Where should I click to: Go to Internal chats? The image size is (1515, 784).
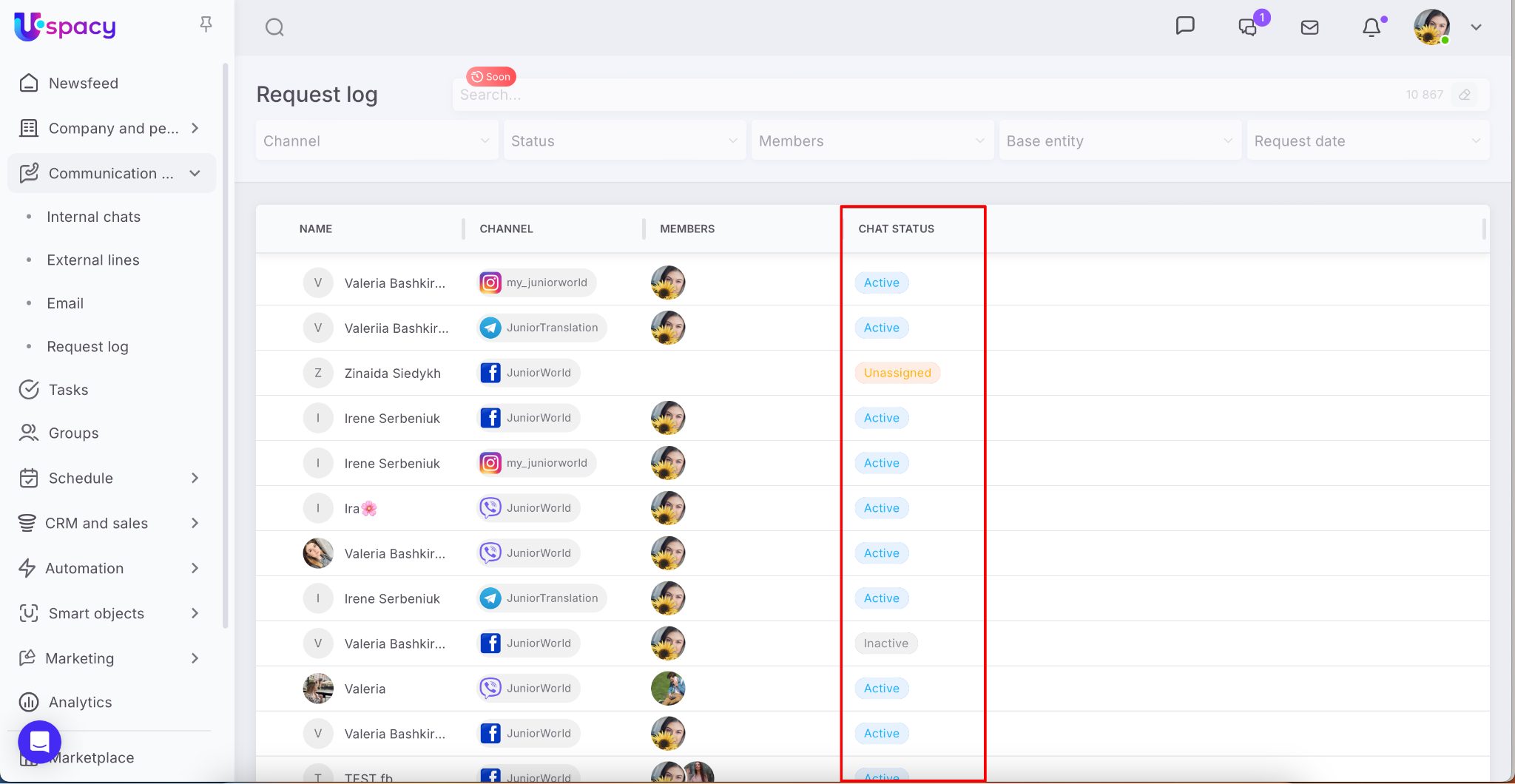(93, 217)
